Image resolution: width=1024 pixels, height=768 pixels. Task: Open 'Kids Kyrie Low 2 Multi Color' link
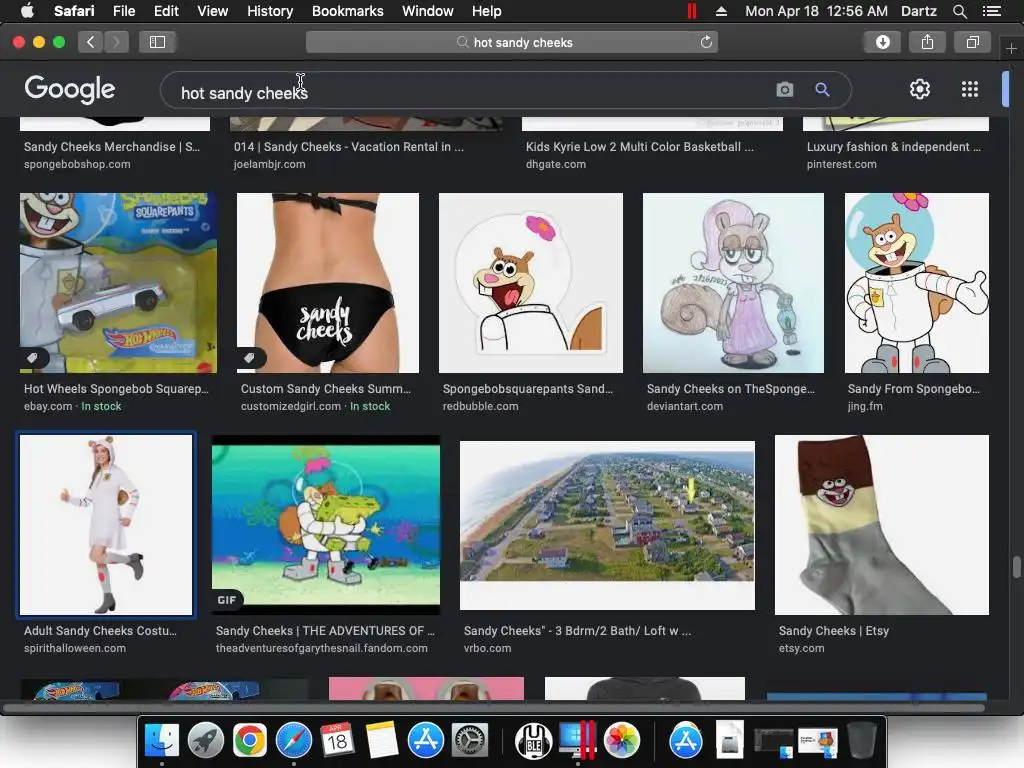[x=640, y=147]
